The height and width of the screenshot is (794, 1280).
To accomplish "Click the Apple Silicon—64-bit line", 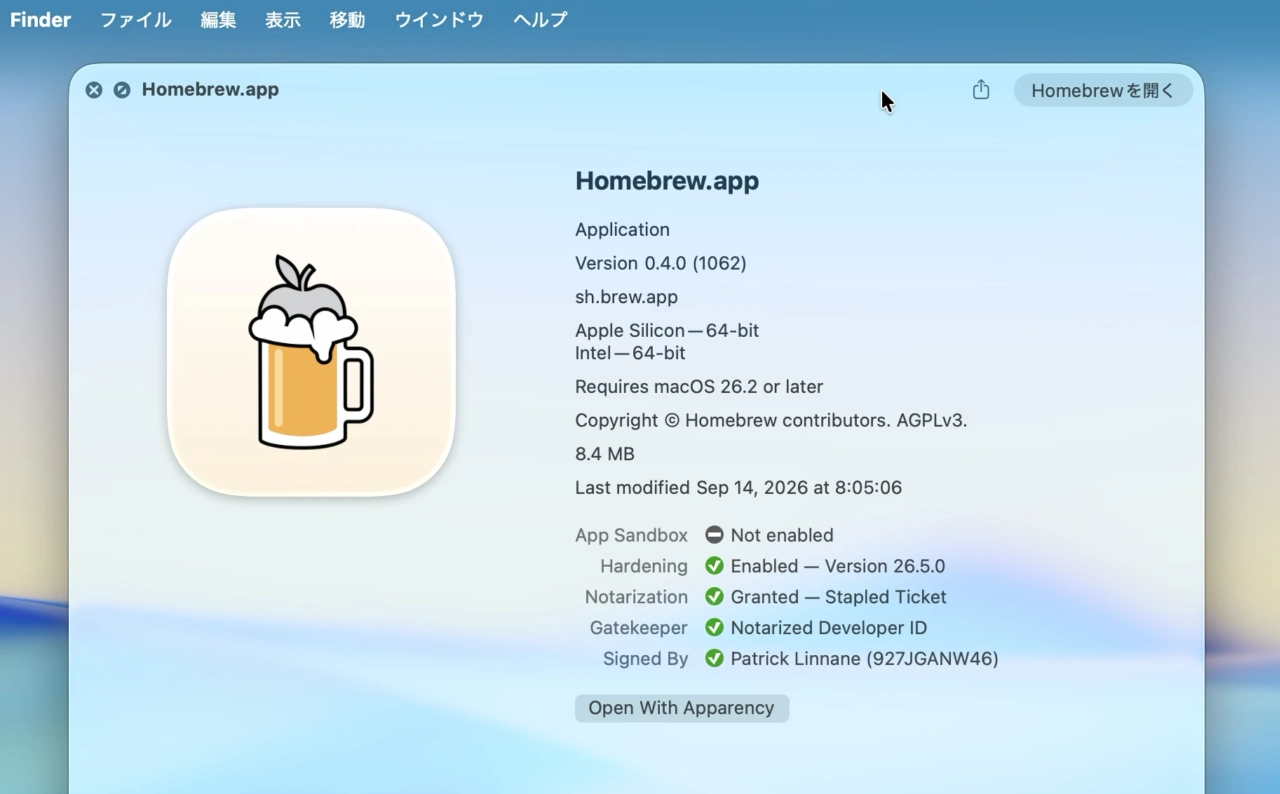I will pyautogui.click(x=667, y=331).
